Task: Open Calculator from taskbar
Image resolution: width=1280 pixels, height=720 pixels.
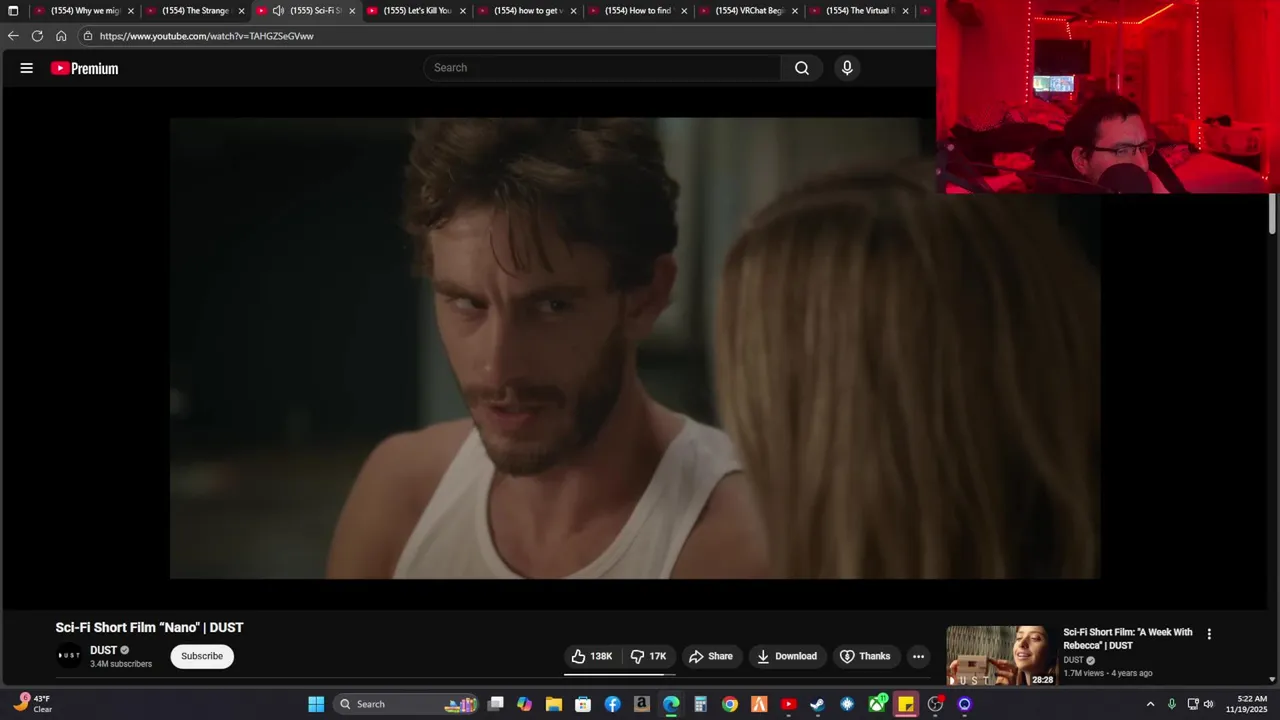Action: click(700, 704)
